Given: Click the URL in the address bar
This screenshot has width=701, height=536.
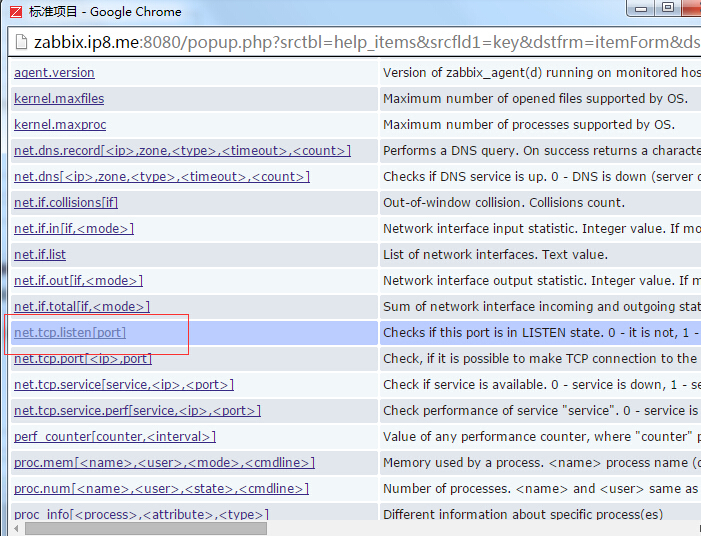Looking at the screenshot, I should [x=367, y=42].
